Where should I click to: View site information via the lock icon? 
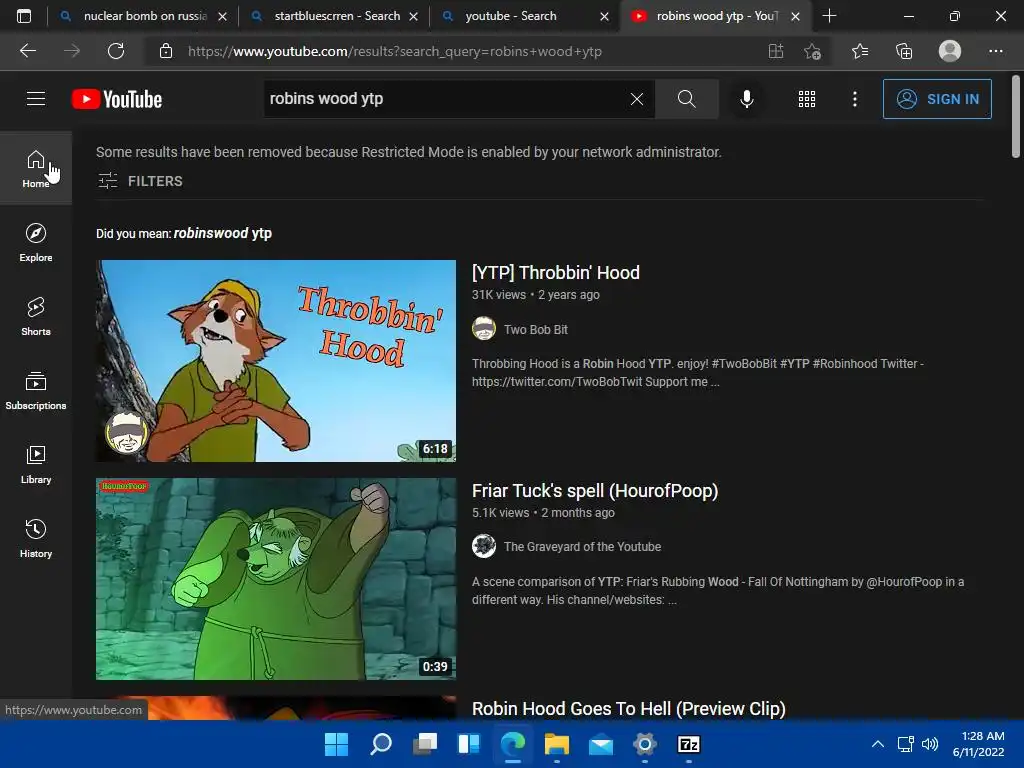[166, 51]
